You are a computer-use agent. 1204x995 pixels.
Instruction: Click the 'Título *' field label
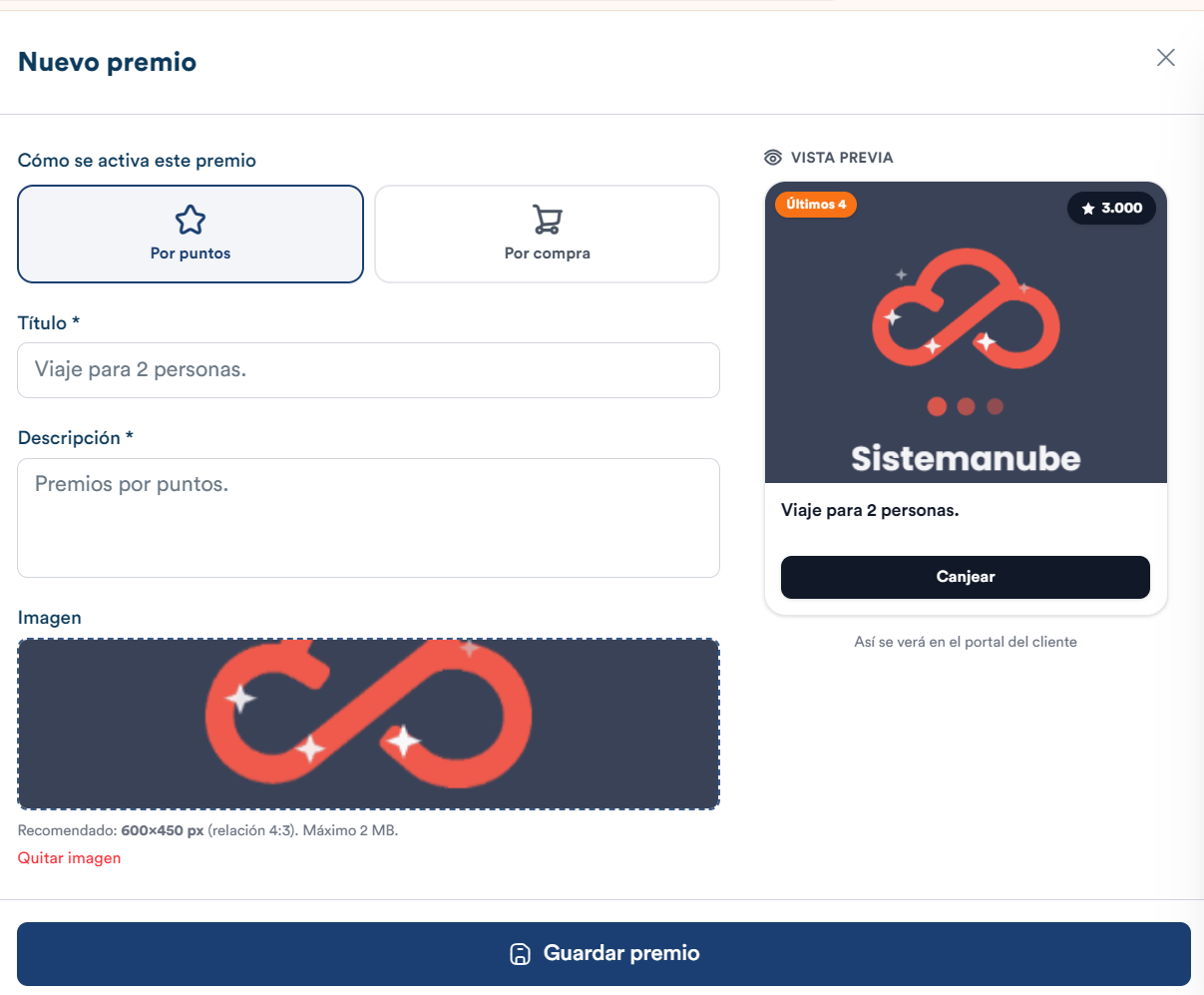coord(49,323)
